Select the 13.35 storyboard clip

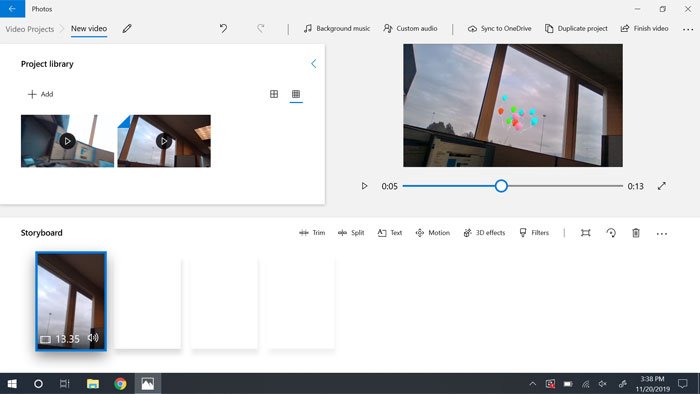[71, 301]
